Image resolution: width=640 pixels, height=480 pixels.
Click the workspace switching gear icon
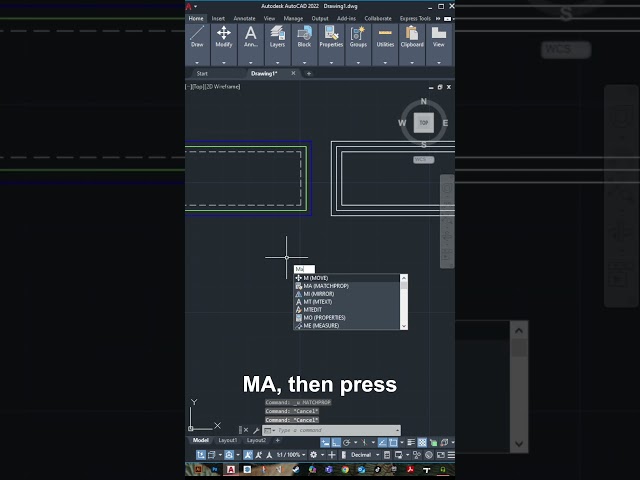[x=313, y=455]
